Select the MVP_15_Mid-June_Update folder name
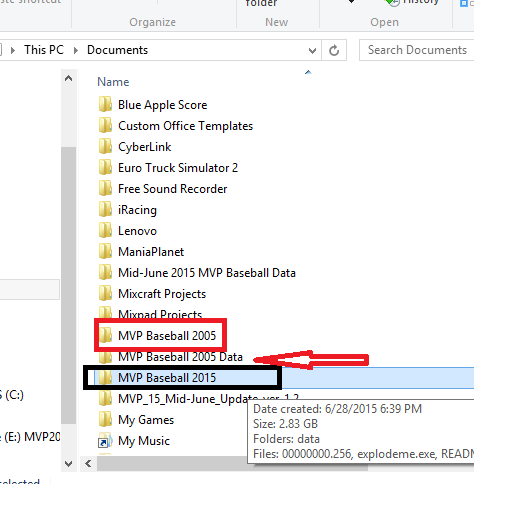 coord(208,399)
